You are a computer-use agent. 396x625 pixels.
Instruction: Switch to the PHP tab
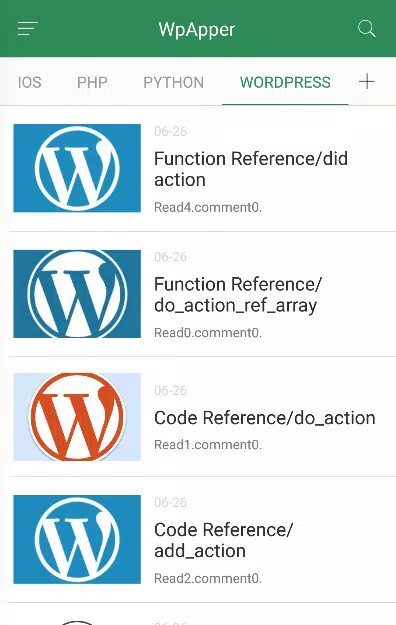point(92,83)
